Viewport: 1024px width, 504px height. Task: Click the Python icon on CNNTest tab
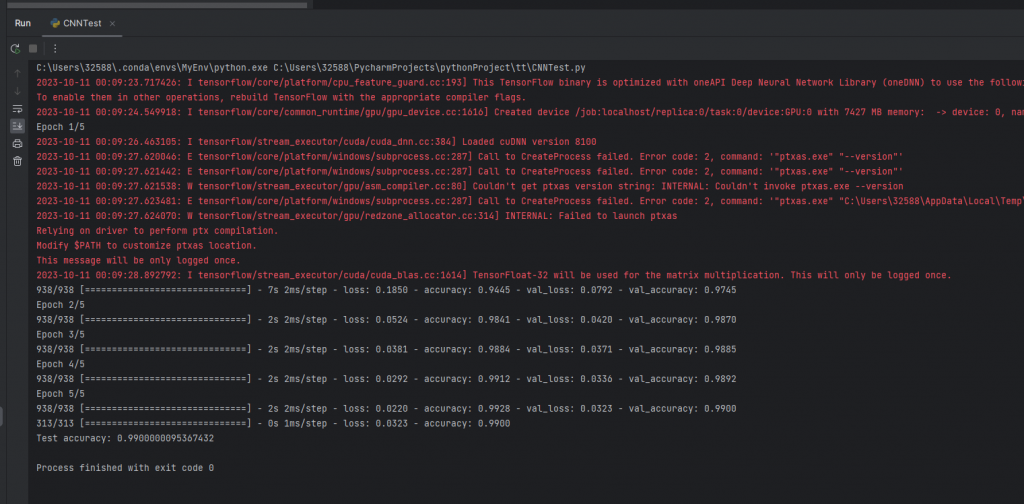(x=56, y=24)
